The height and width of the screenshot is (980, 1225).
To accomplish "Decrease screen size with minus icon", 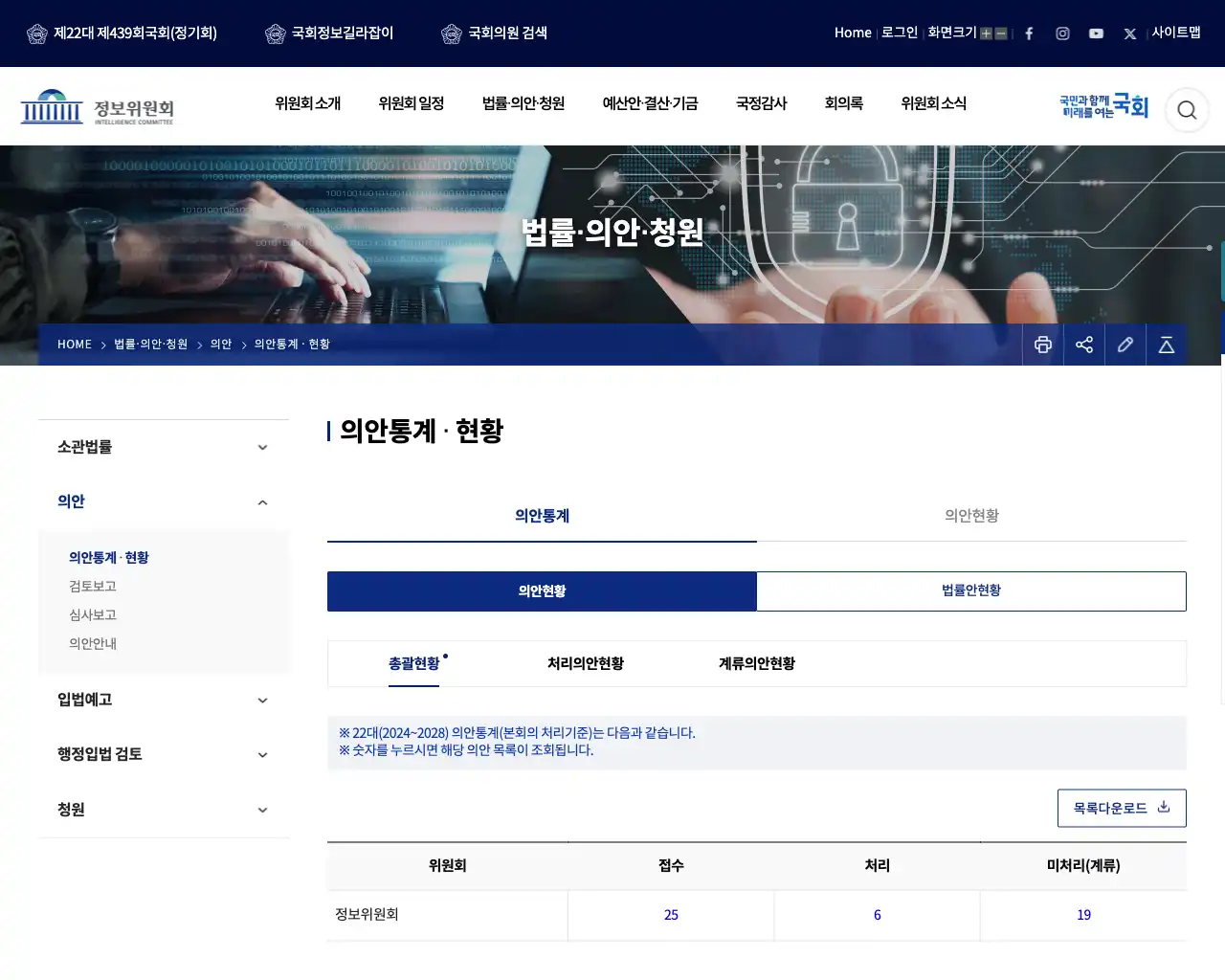I will pos(1001,33).
